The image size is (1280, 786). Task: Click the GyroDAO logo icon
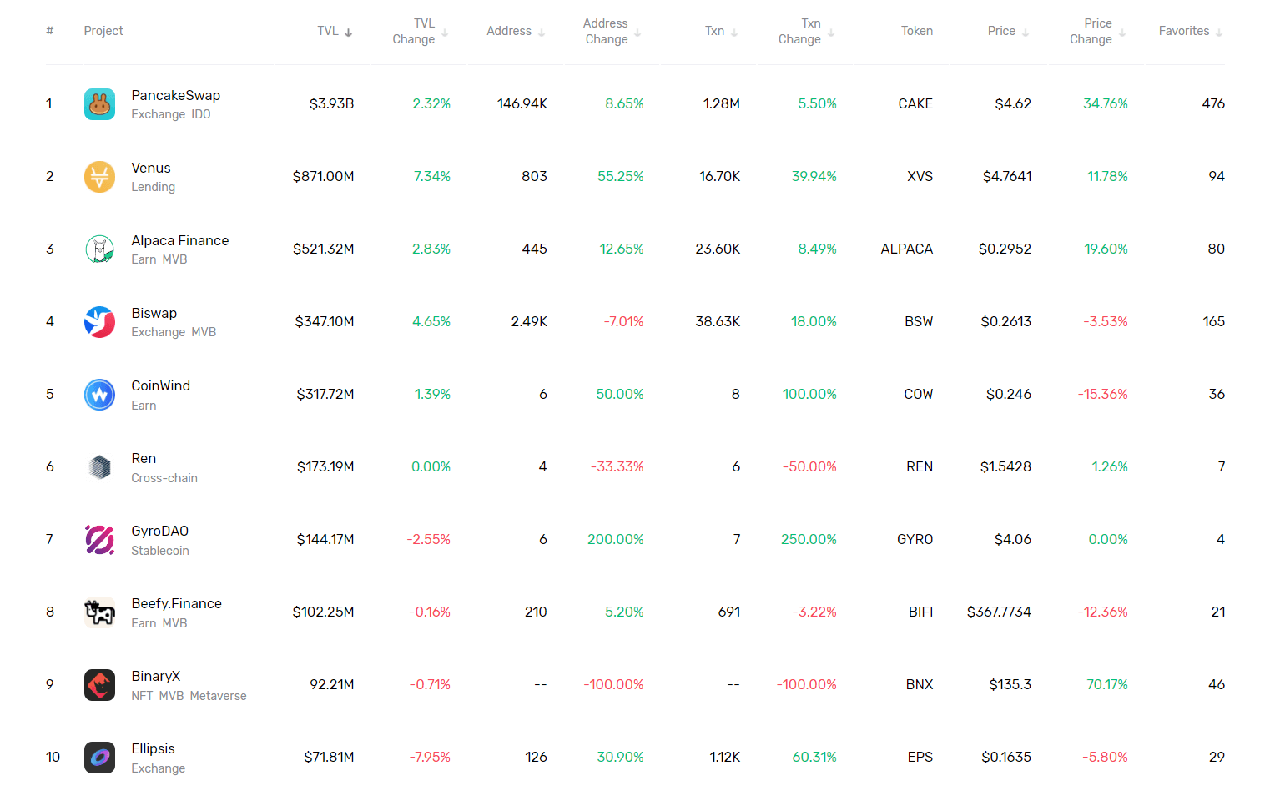(x=99, y=540)
